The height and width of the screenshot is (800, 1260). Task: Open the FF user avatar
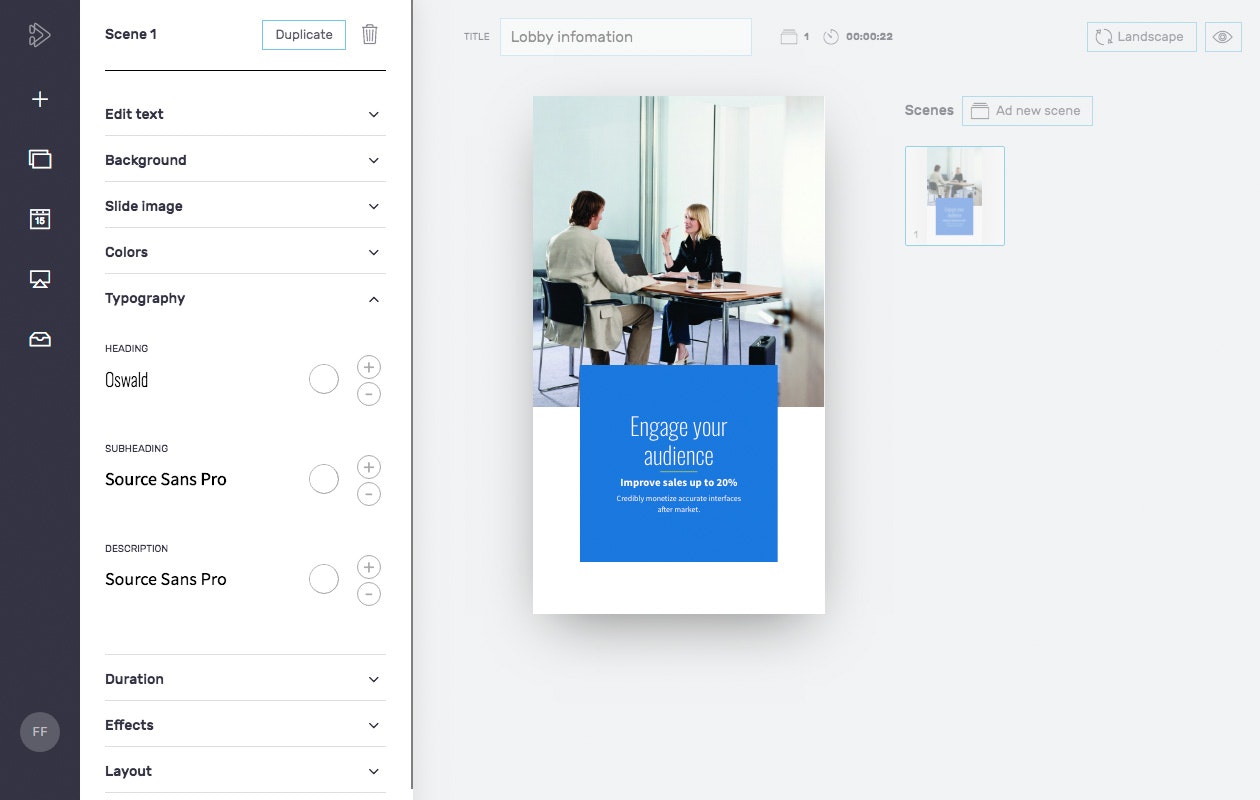click(x=40, y=732)
